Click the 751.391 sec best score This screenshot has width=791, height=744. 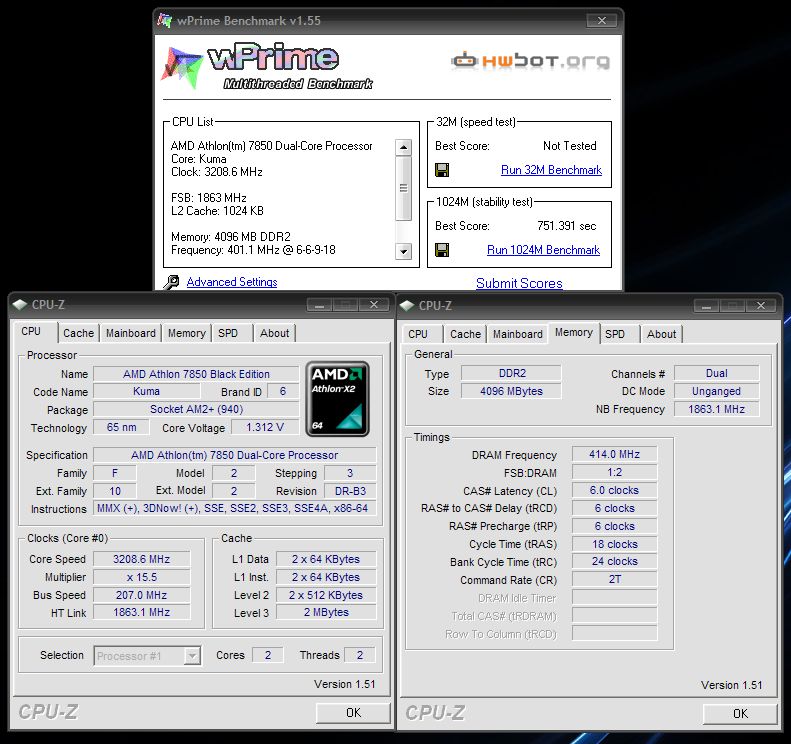point(567,226)
